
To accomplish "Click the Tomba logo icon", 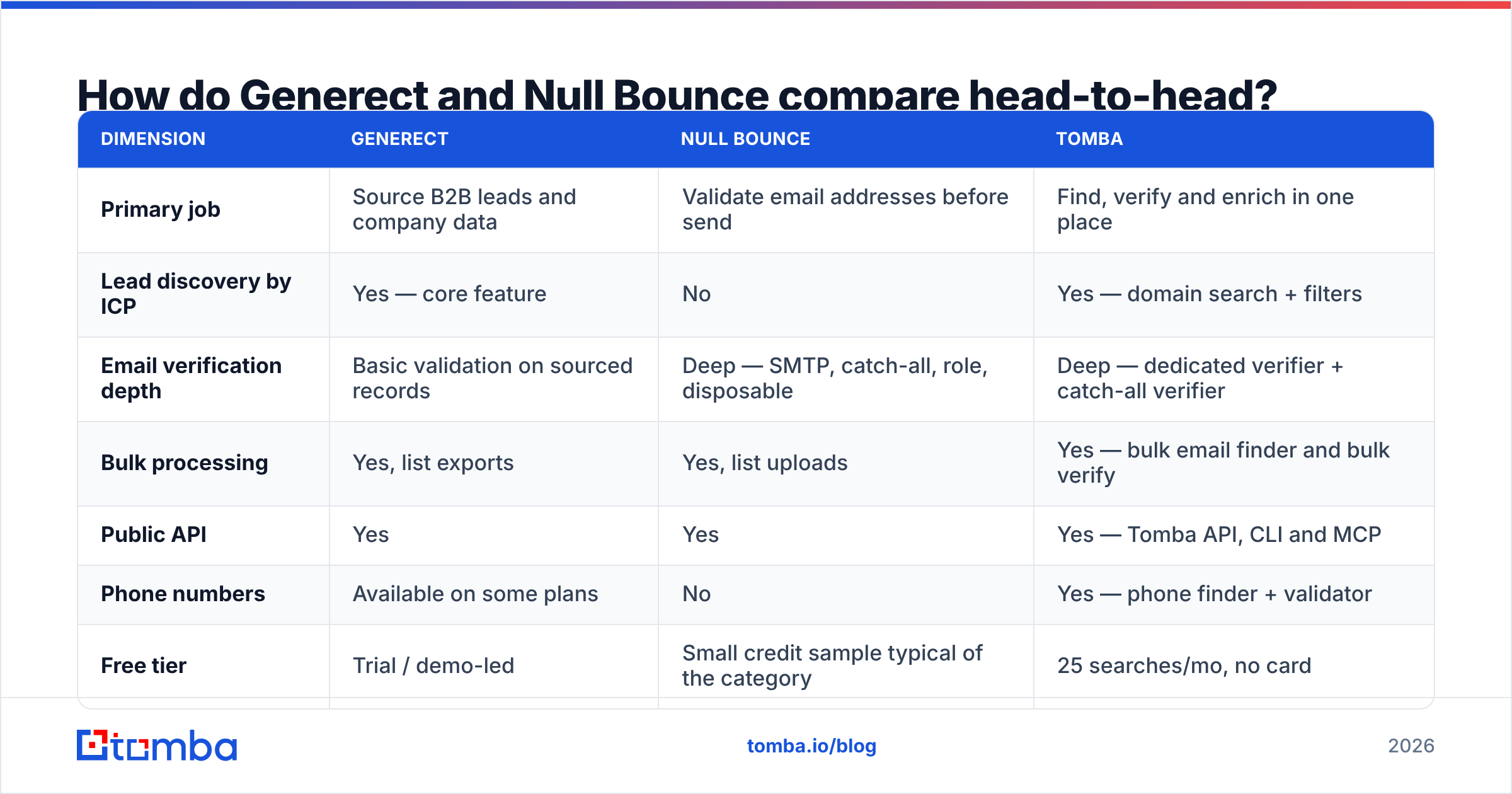I will [156, 745].
